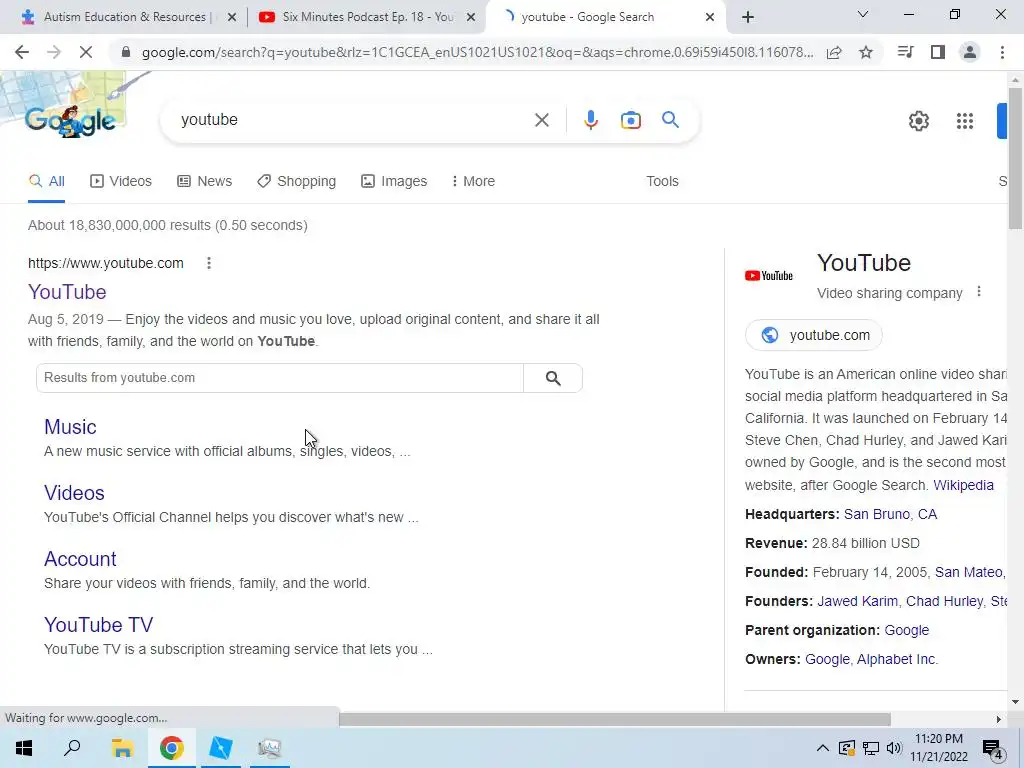The height and width of the screenshot is (768, 1024).
Task: Select the Images filter tab
Action: tap(394, 182)
